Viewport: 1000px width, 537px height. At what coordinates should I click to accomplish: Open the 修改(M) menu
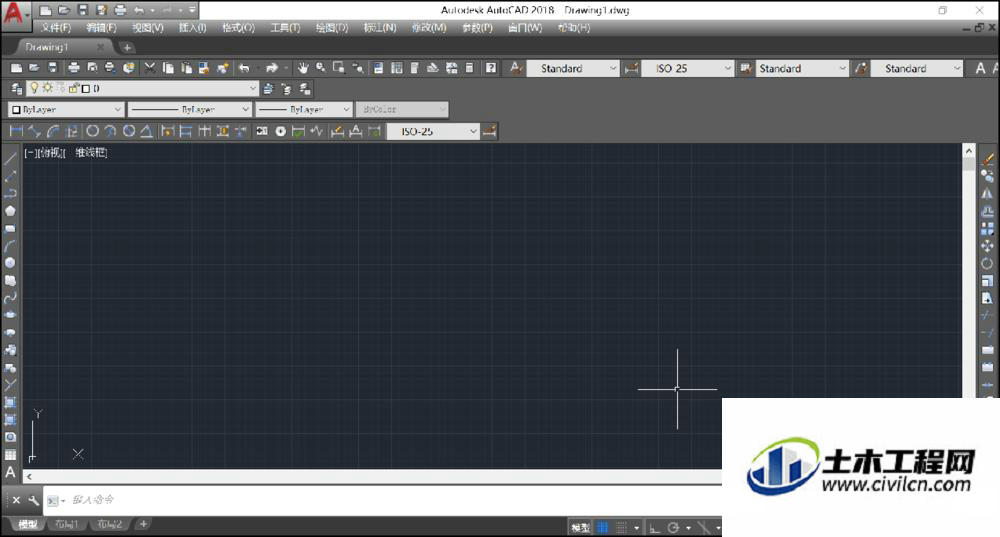(429, 28)
